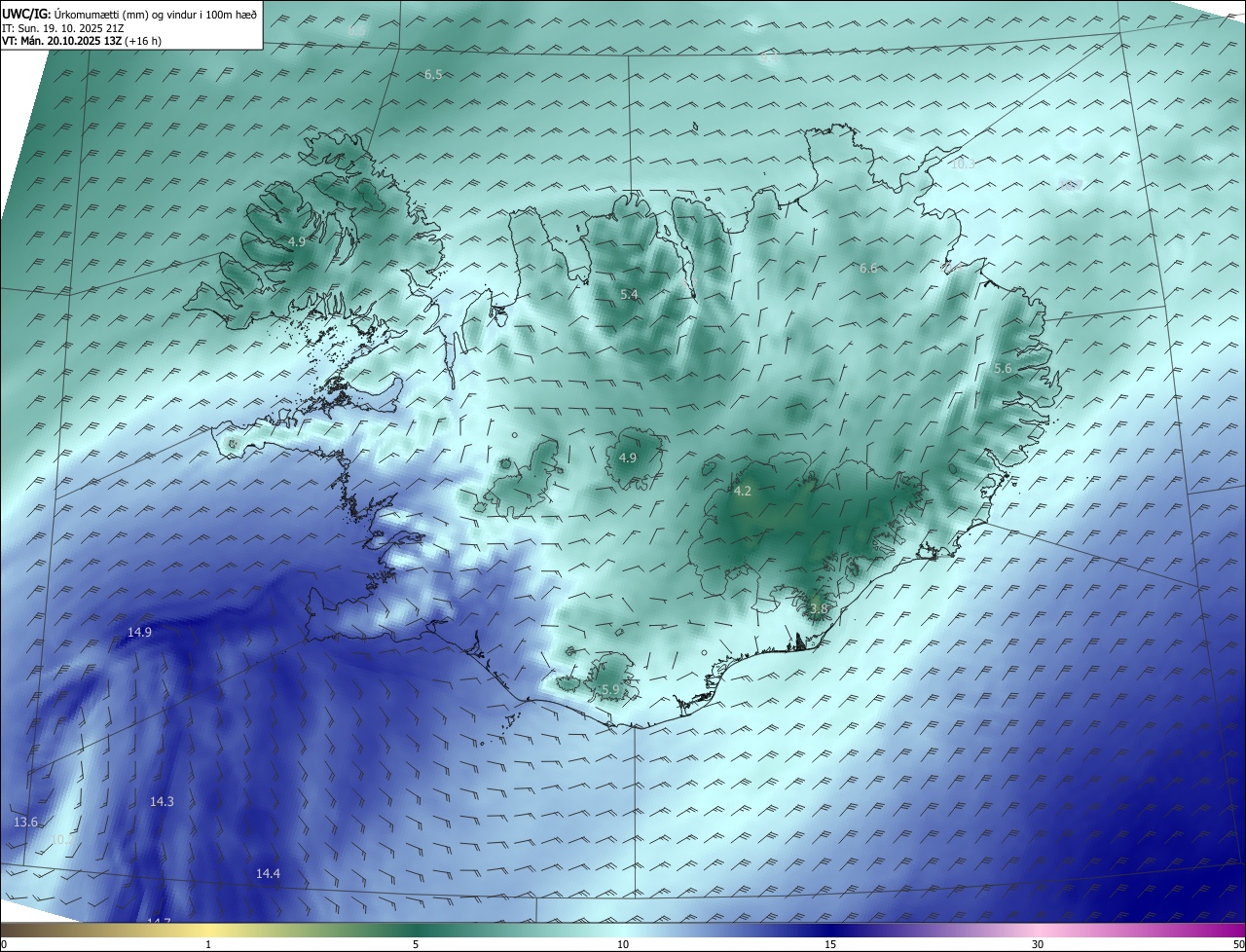Screen dimensions: 1246x952
Task: Select the valid time line "VT: Mán. 20.10.2025 13Z (+16 h)"
Action: click(82, 41)
